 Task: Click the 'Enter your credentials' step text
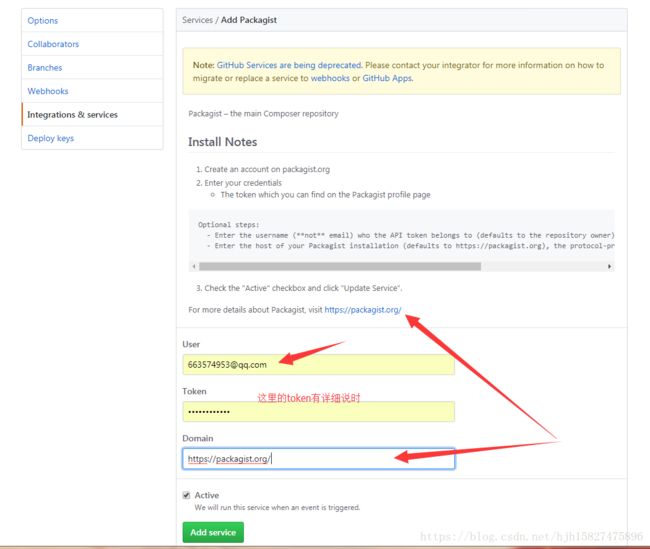pyautogui.click(x=243, y=183)
